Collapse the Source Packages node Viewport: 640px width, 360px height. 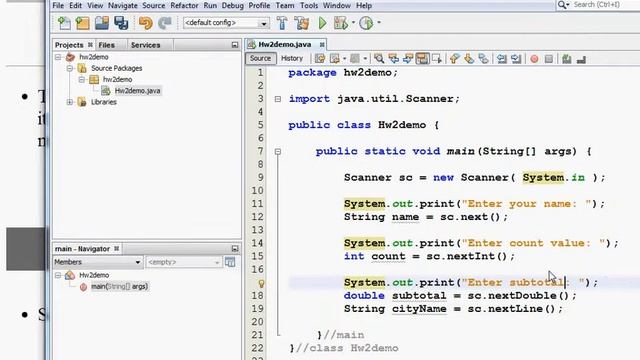tap(70, 68)
